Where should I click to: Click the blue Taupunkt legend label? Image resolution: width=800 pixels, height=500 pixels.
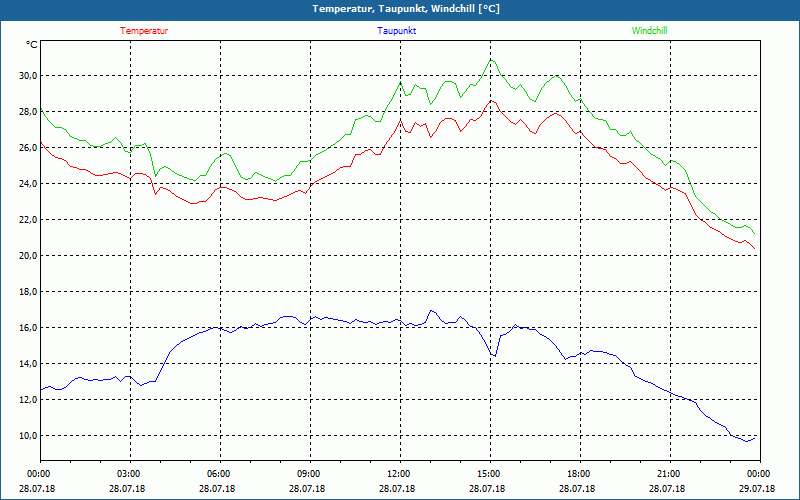pos(396,31)
